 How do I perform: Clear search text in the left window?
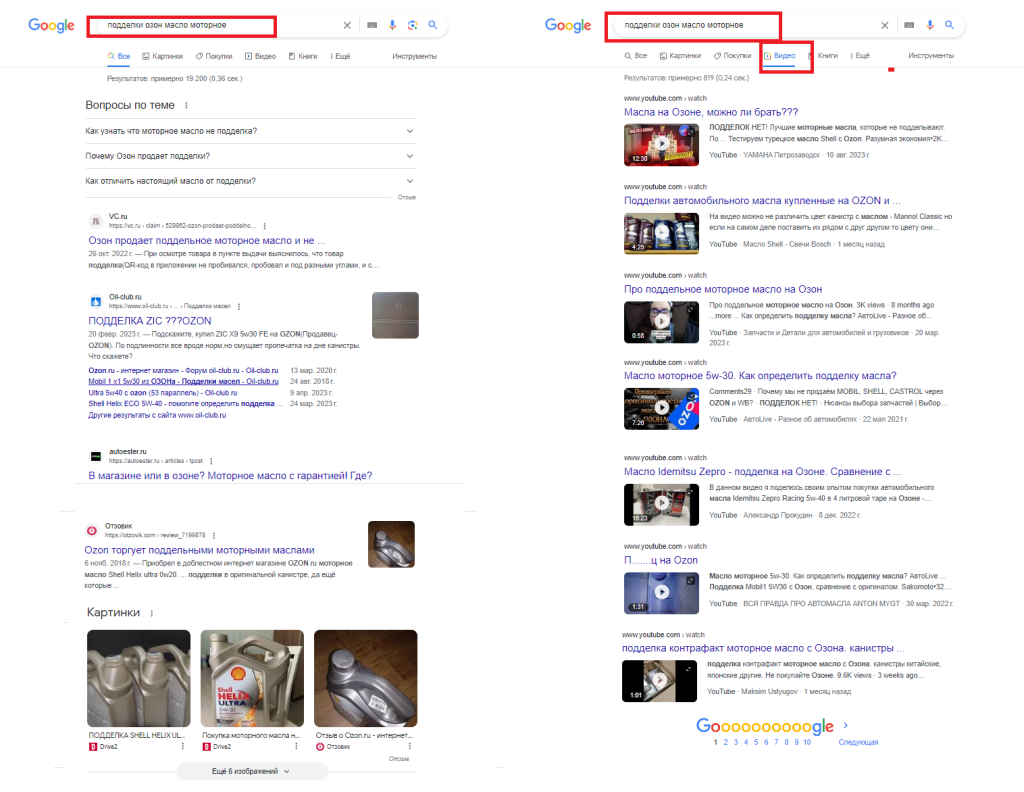347,25
